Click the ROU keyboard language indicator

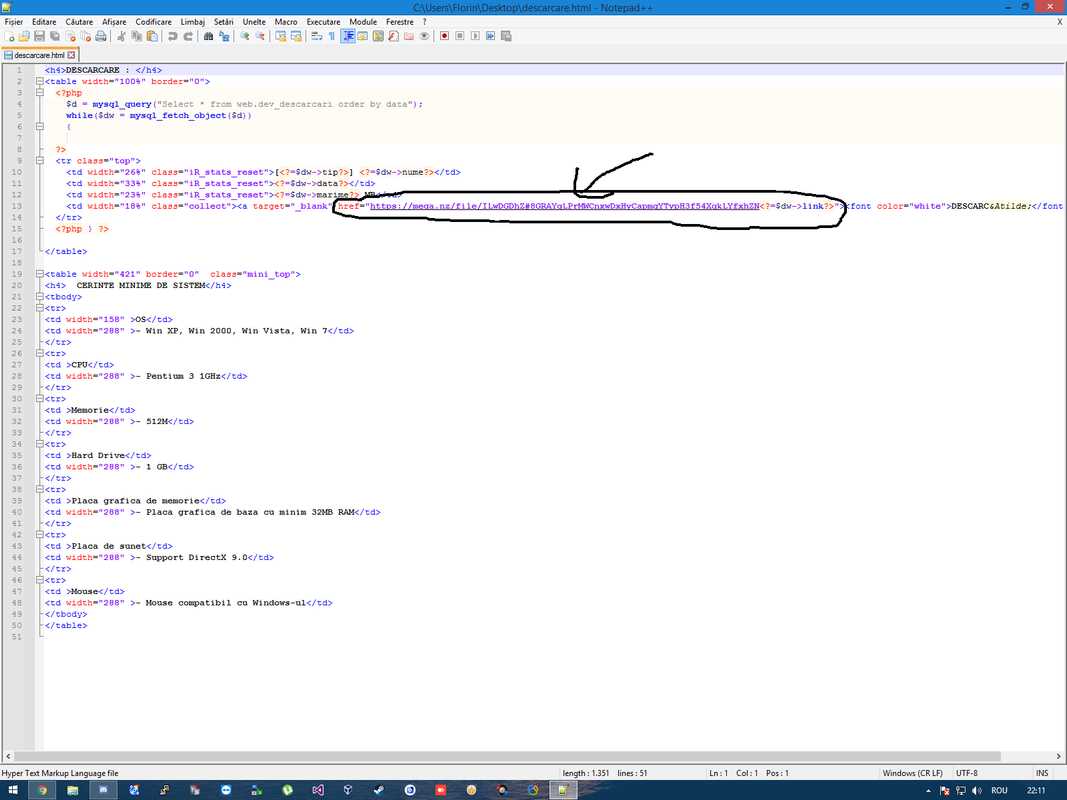999,790
